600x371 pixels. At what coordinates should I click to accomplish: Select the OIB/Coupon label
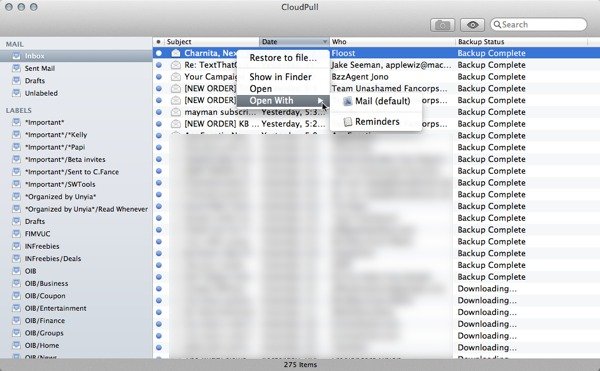click(76, 296)
